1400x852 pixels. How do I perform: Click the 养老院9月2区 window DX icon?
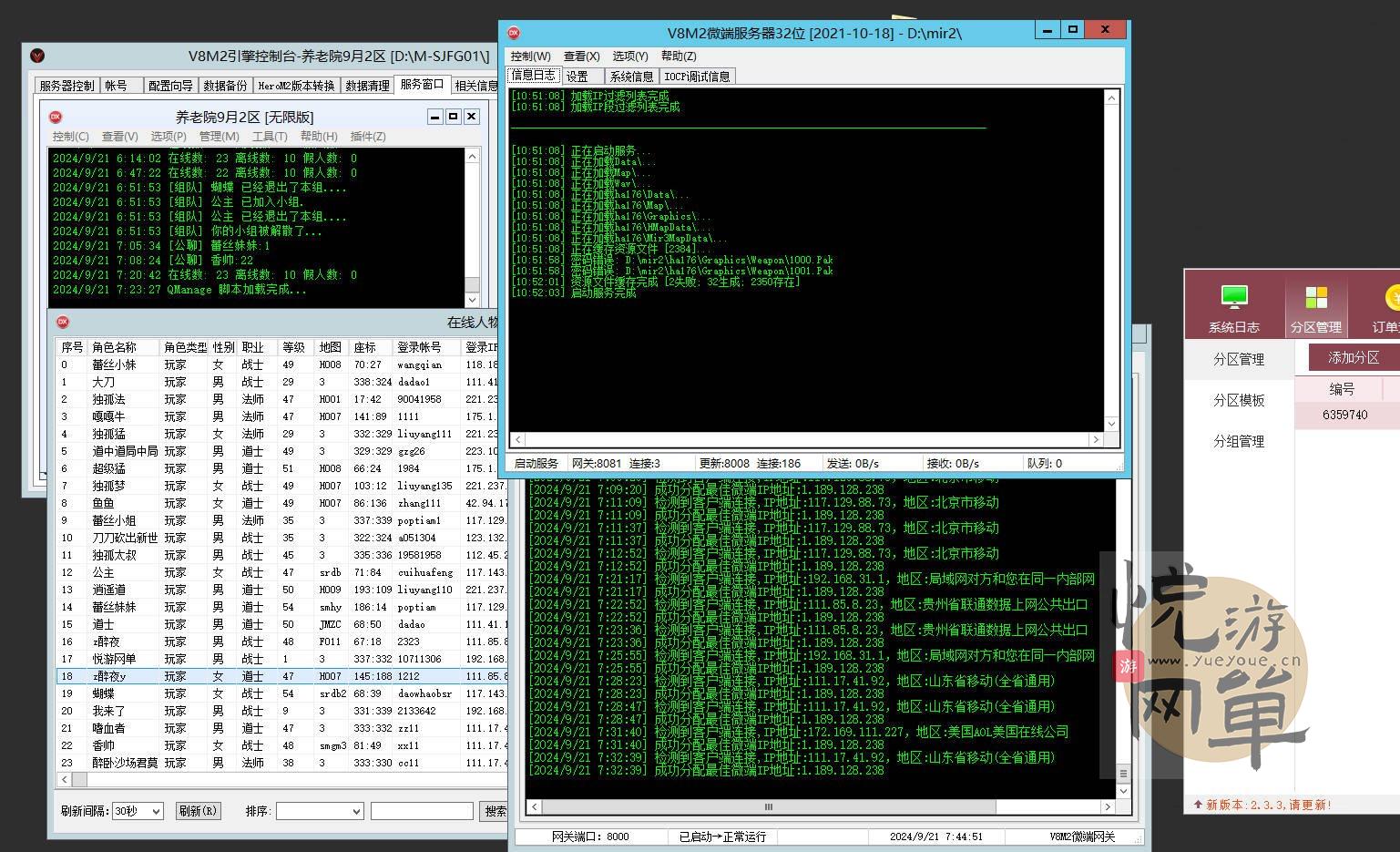tap(56, 117)
